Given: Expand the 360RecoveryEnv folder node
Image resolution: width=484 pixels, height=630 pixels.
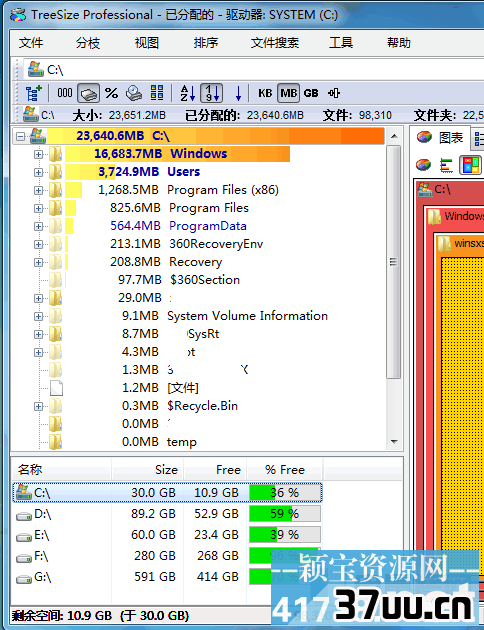Looking at the screenshot, I should [x=38, y=244].
